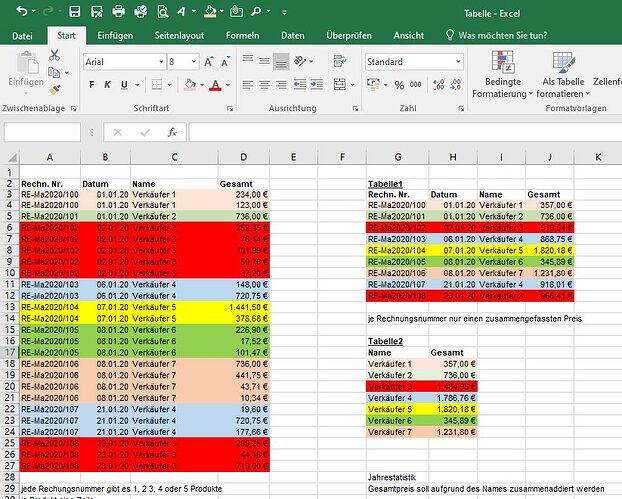Viewport: 622px width, 499px height.
Task: Click the red font color swatch button
Action: point(215,85)
